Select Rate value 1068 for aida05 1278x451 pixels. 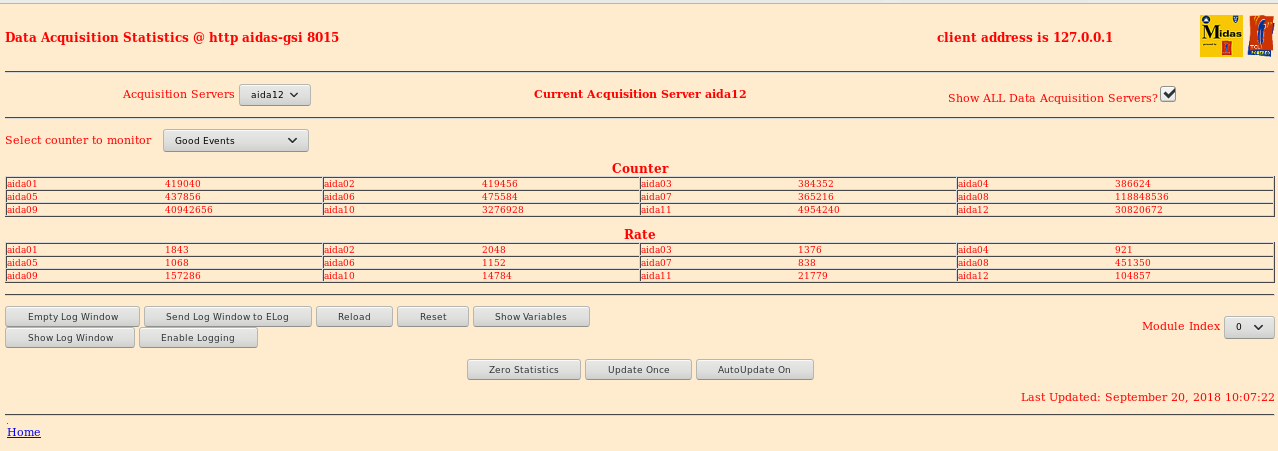[x=177, y=263]
